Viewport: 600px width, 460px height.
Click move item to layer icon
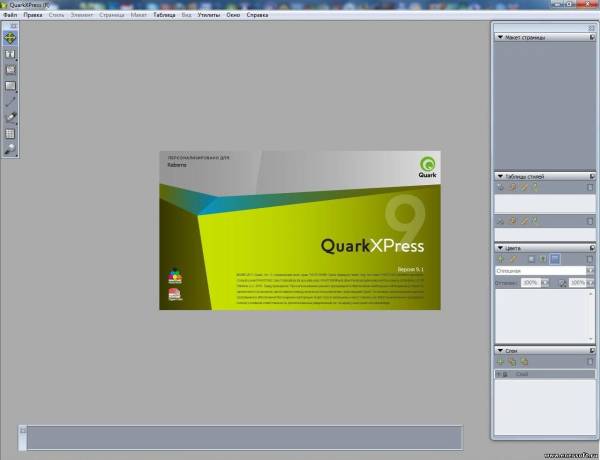click(512, 362)
